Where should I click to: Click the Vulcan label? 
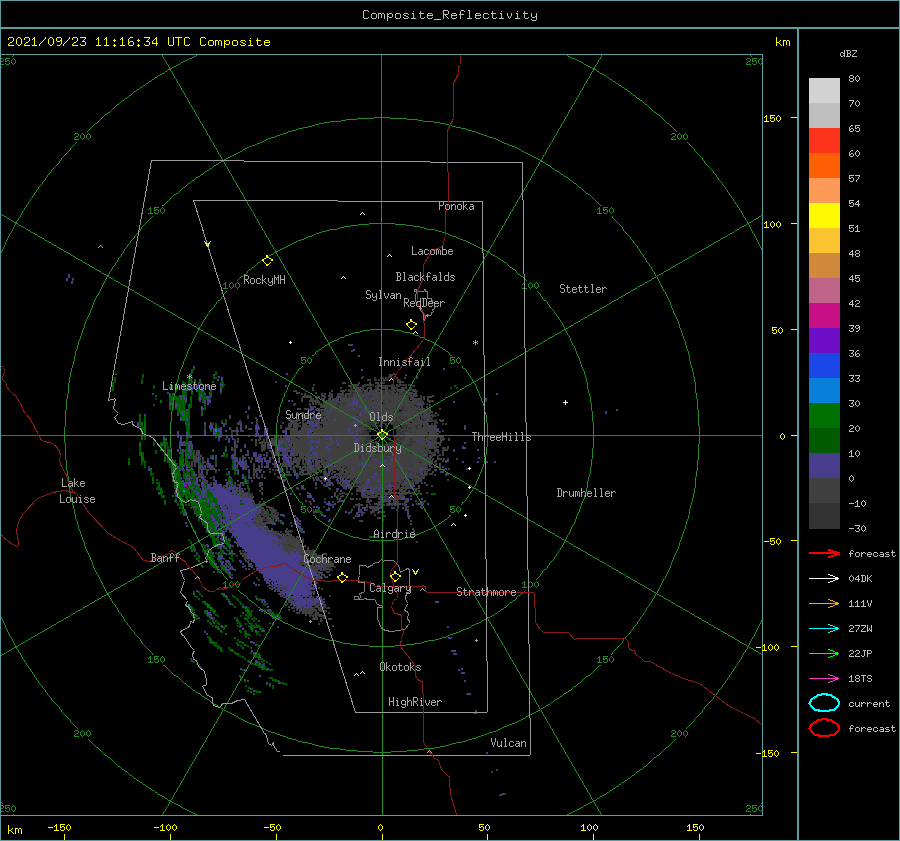(x=509, y=743)
